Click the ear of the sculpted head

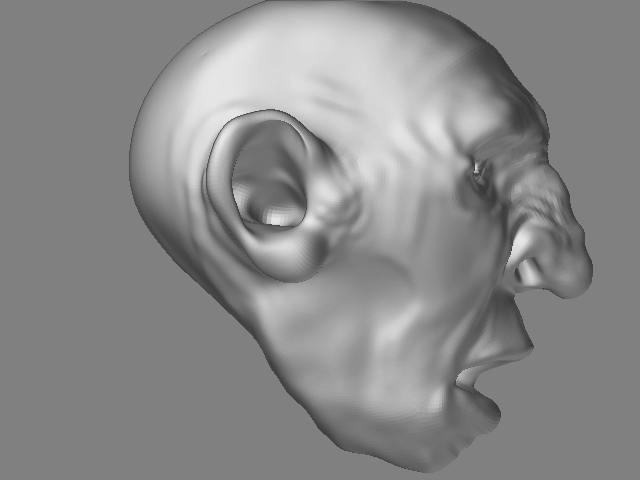[269, 195]
